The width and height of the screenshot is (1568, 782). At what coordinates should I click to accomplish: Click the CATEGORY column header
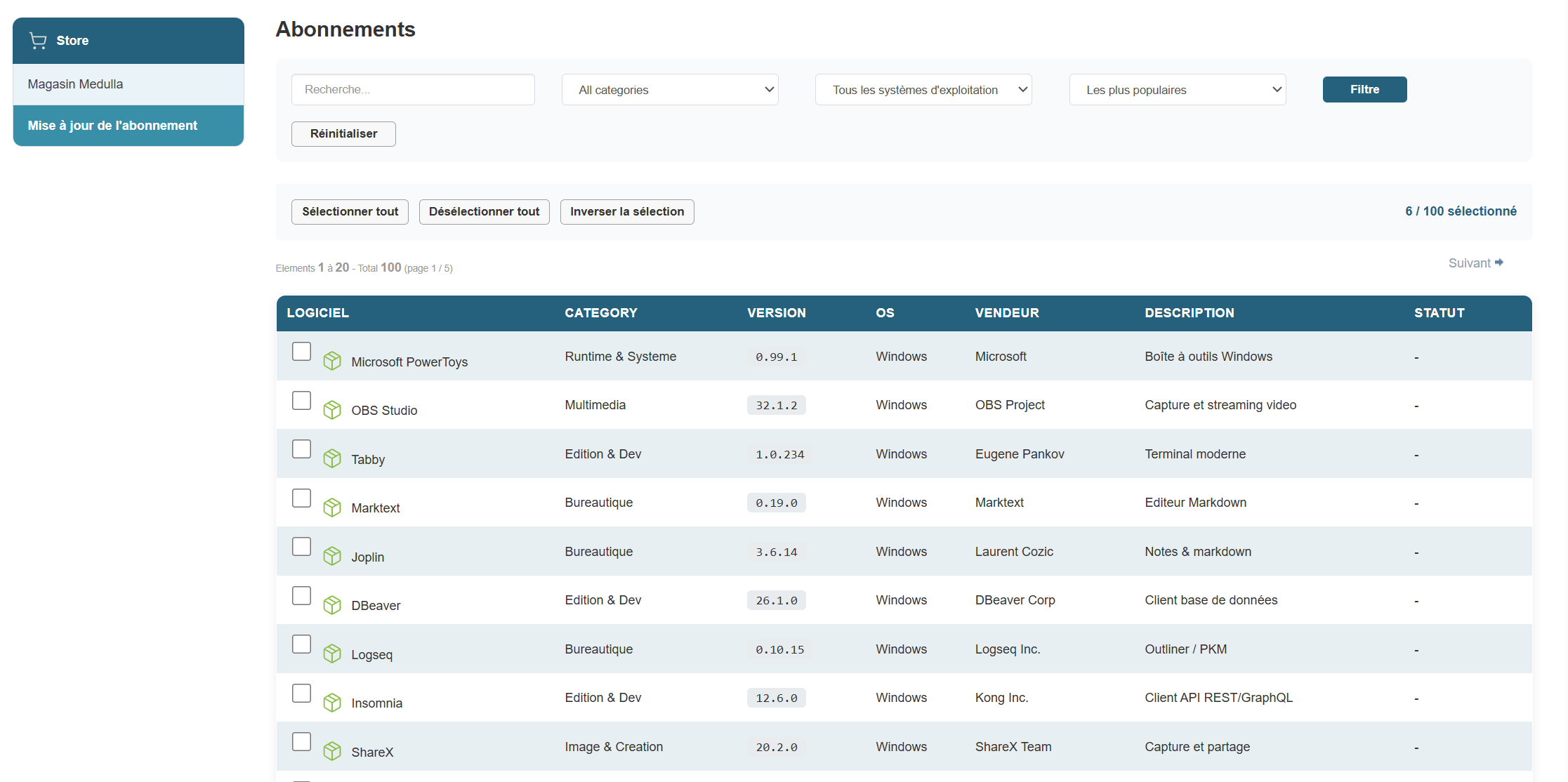pos(601,313)
